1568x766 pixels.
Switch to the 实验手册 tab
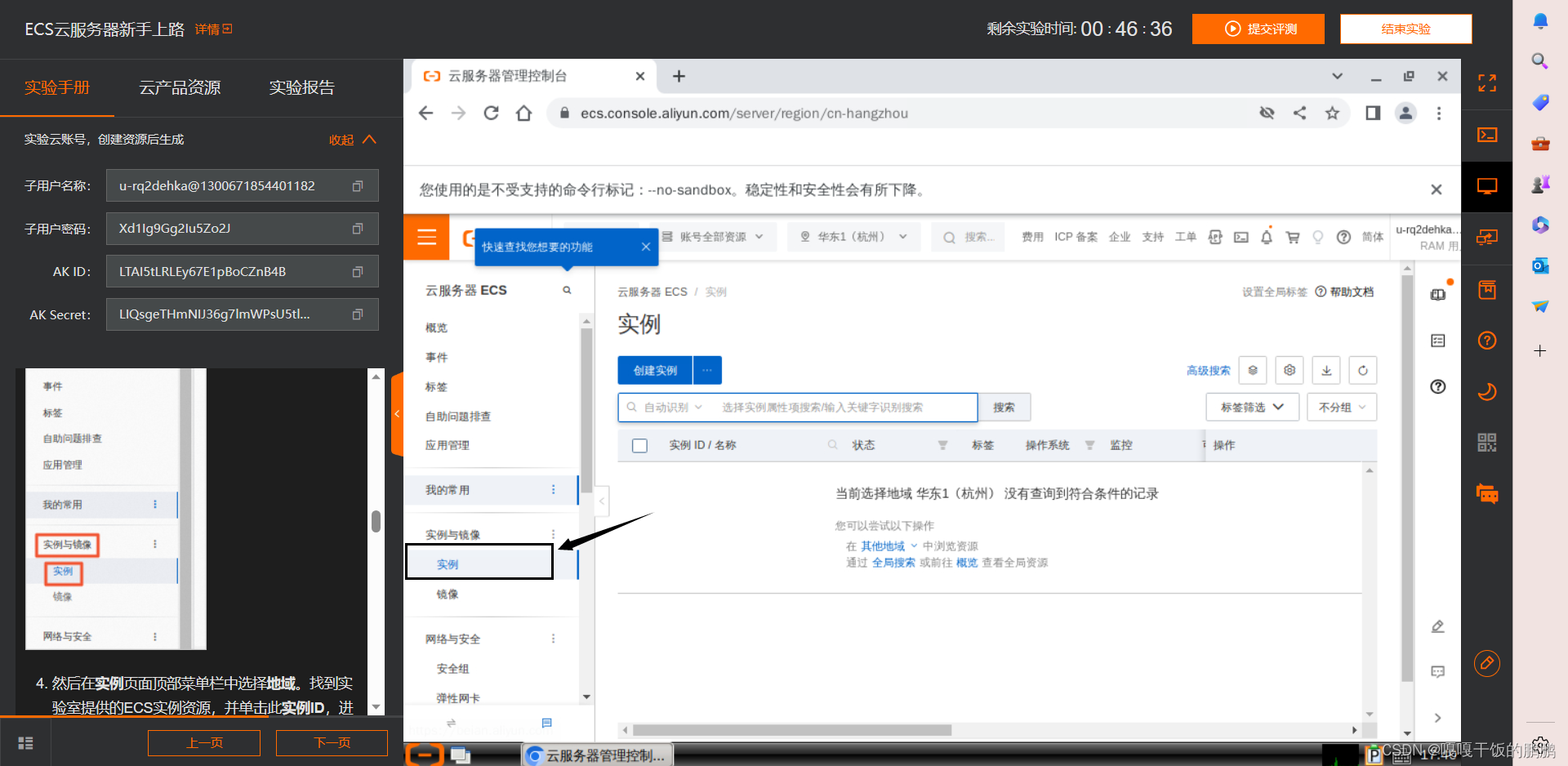(57, 87)
